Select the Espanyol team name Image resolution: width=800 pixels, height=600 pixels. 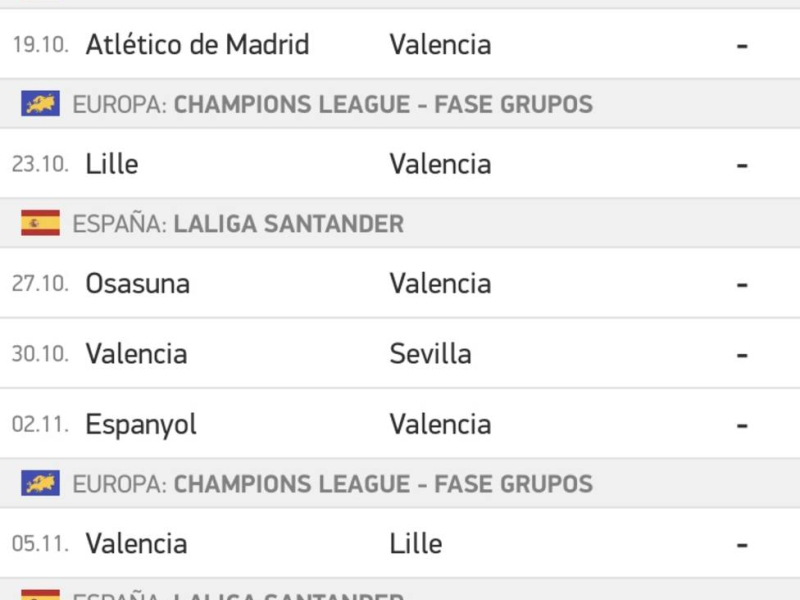[141, 424]
